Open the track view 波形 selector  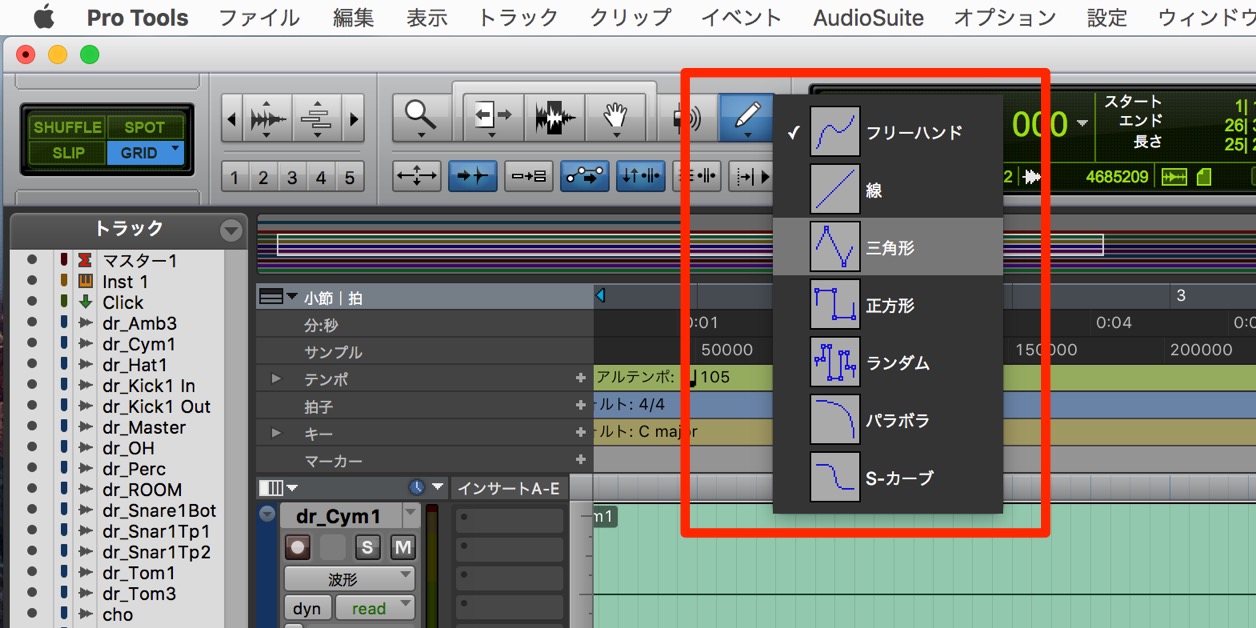[x=349, y=579]
